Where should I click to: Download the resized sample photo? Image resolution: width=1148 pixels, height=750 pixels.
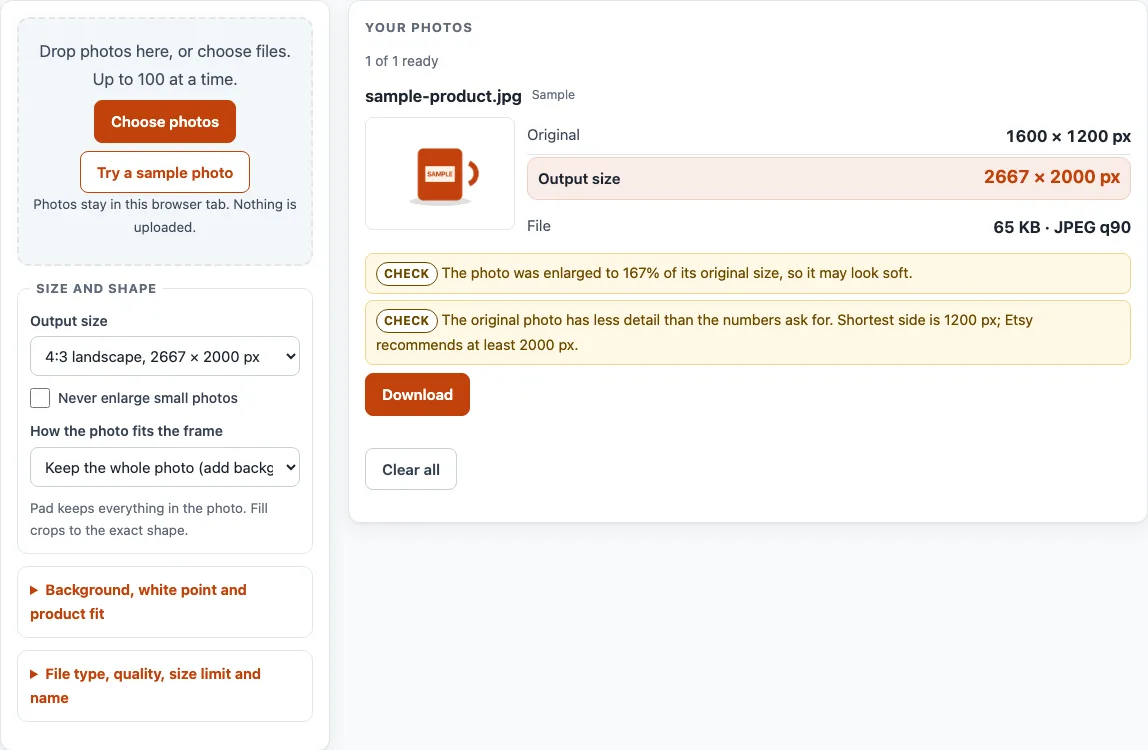point(417,395)
